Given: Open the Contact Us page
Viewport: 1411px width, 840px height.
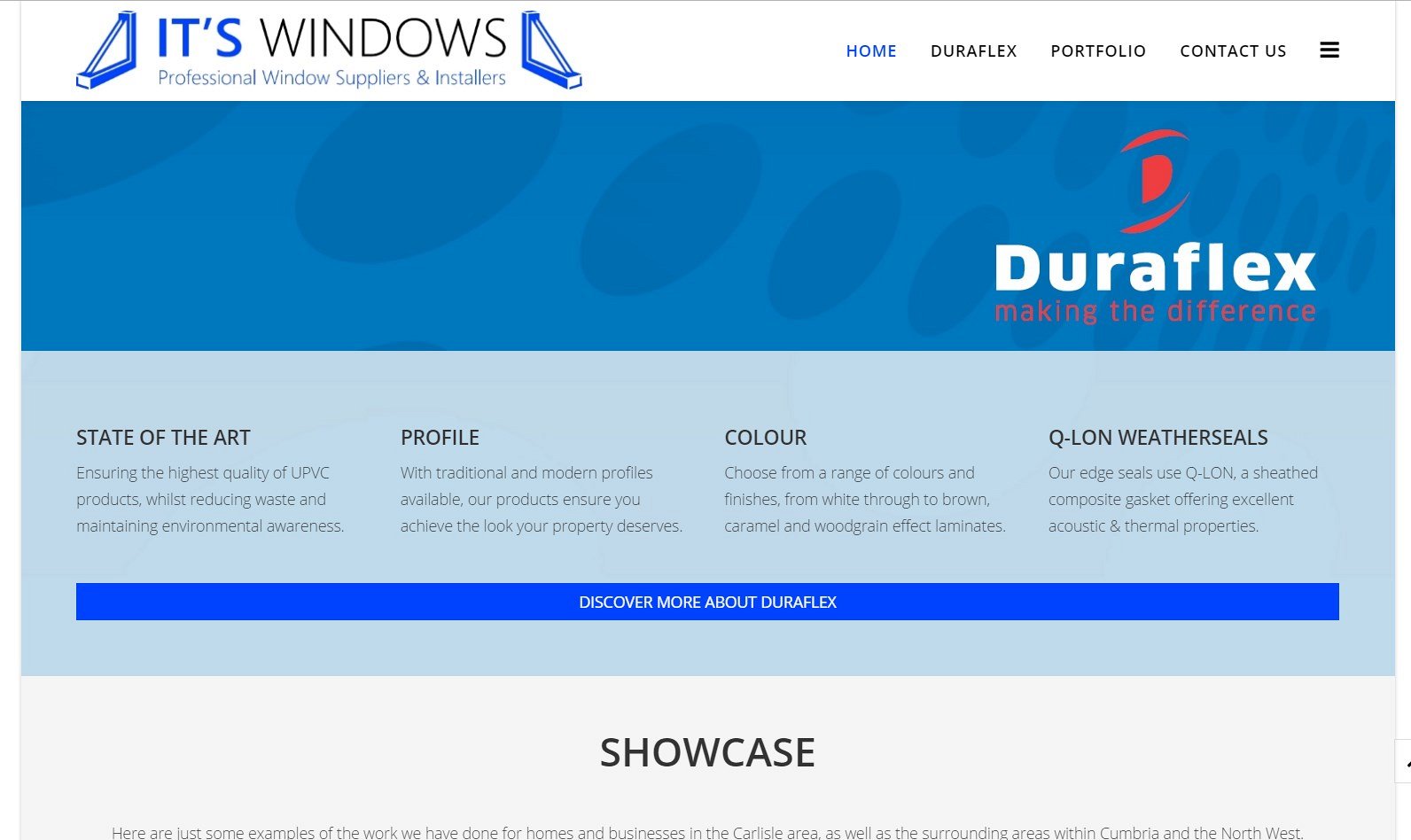Looking at the screenshot, I should (x=1232, y=51).
